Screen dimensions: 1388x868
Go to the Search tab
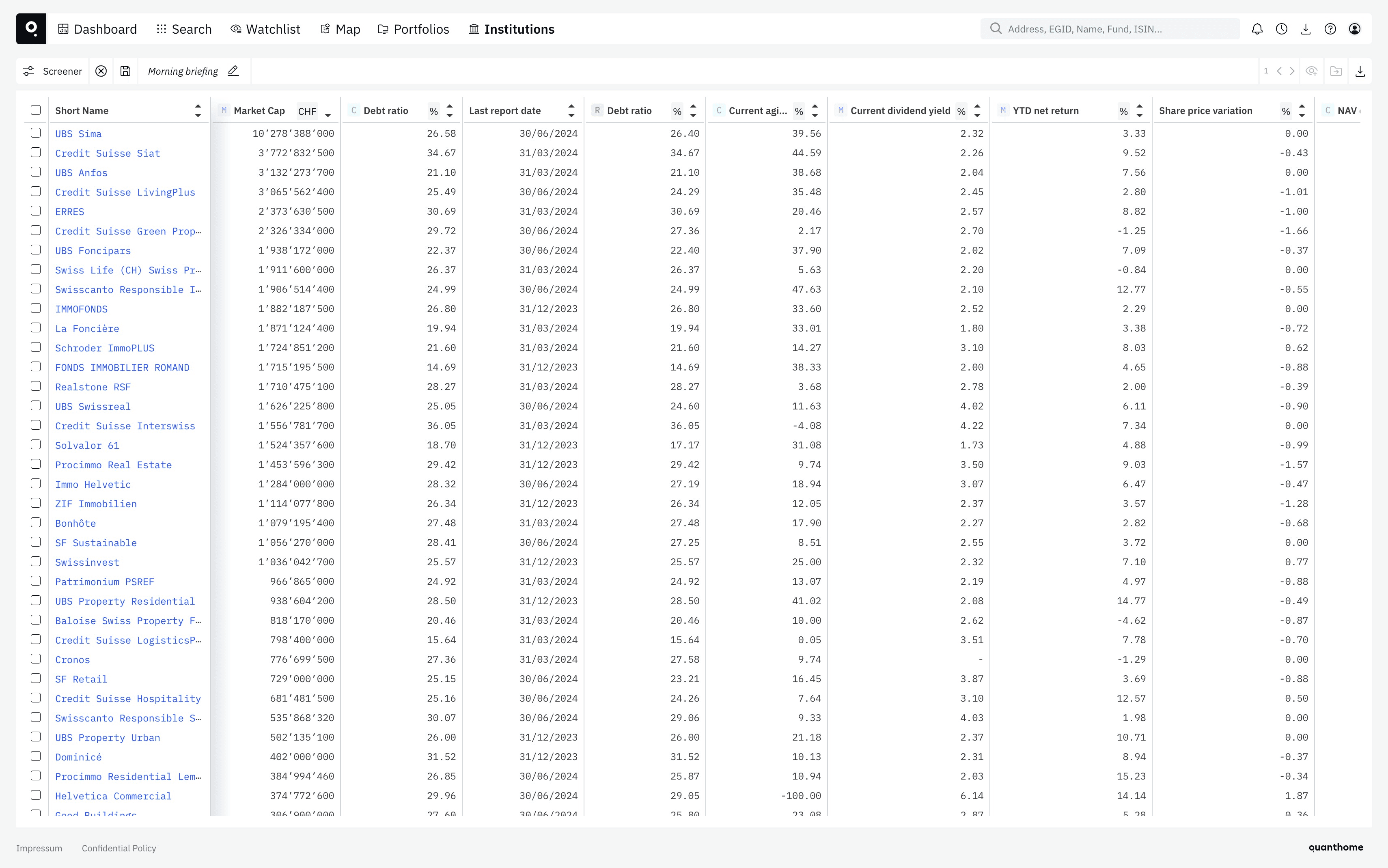184,29
